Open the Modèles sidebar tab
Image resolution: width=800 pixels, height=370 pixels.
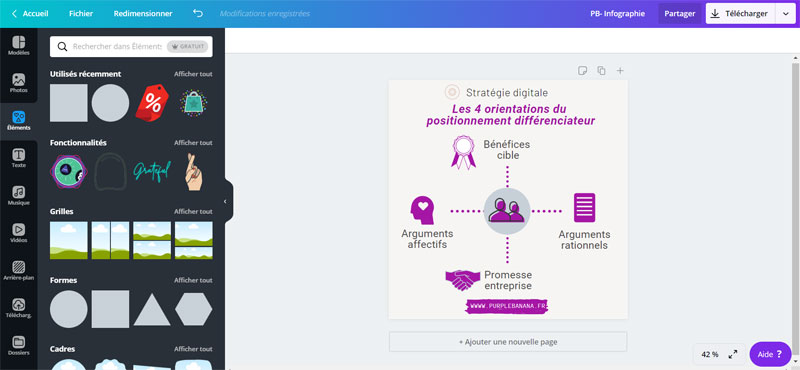tap(18, 45)
